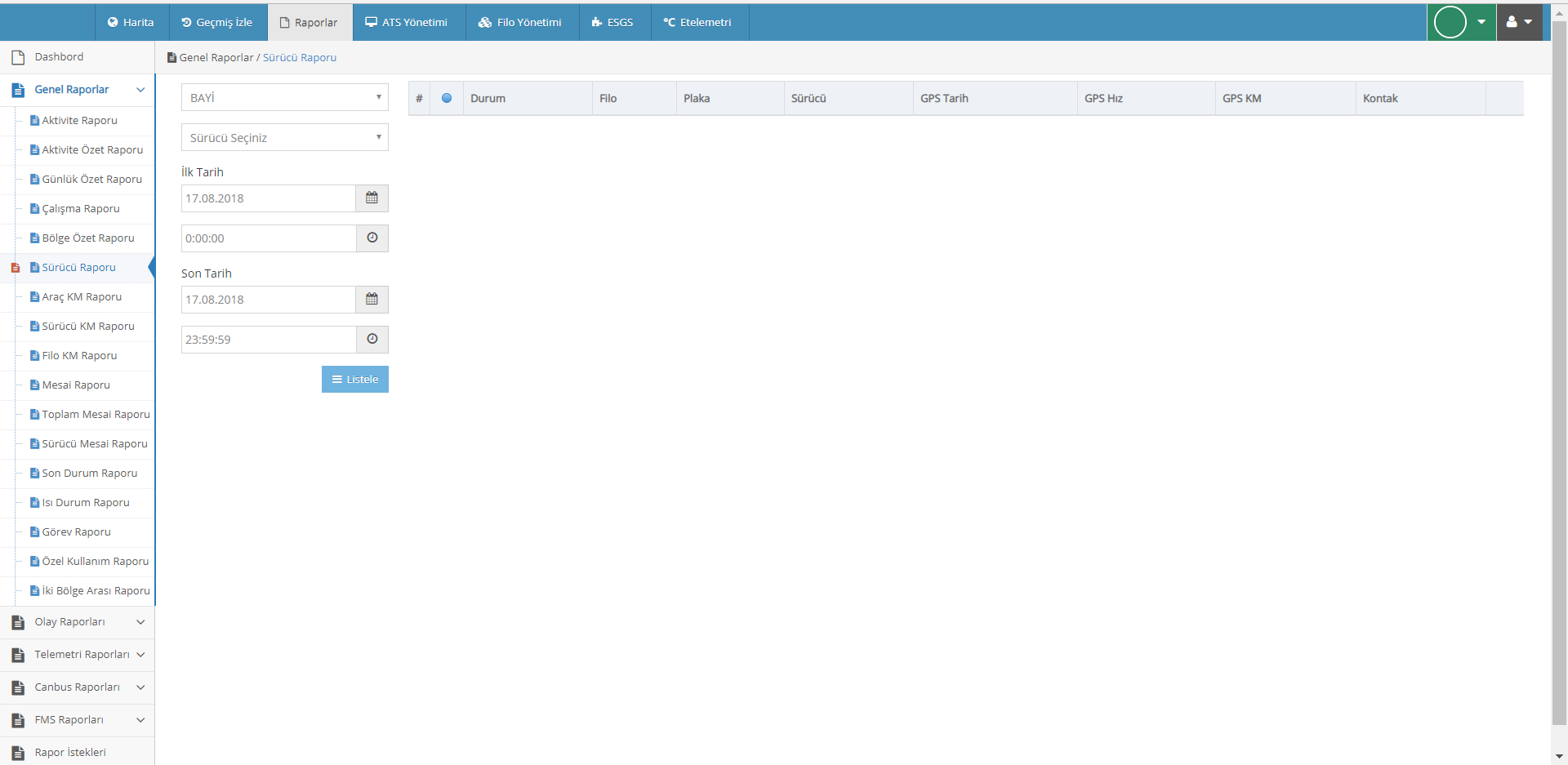
Task: Click the Çalışma Raporu file icon
Action: [35, 208]
